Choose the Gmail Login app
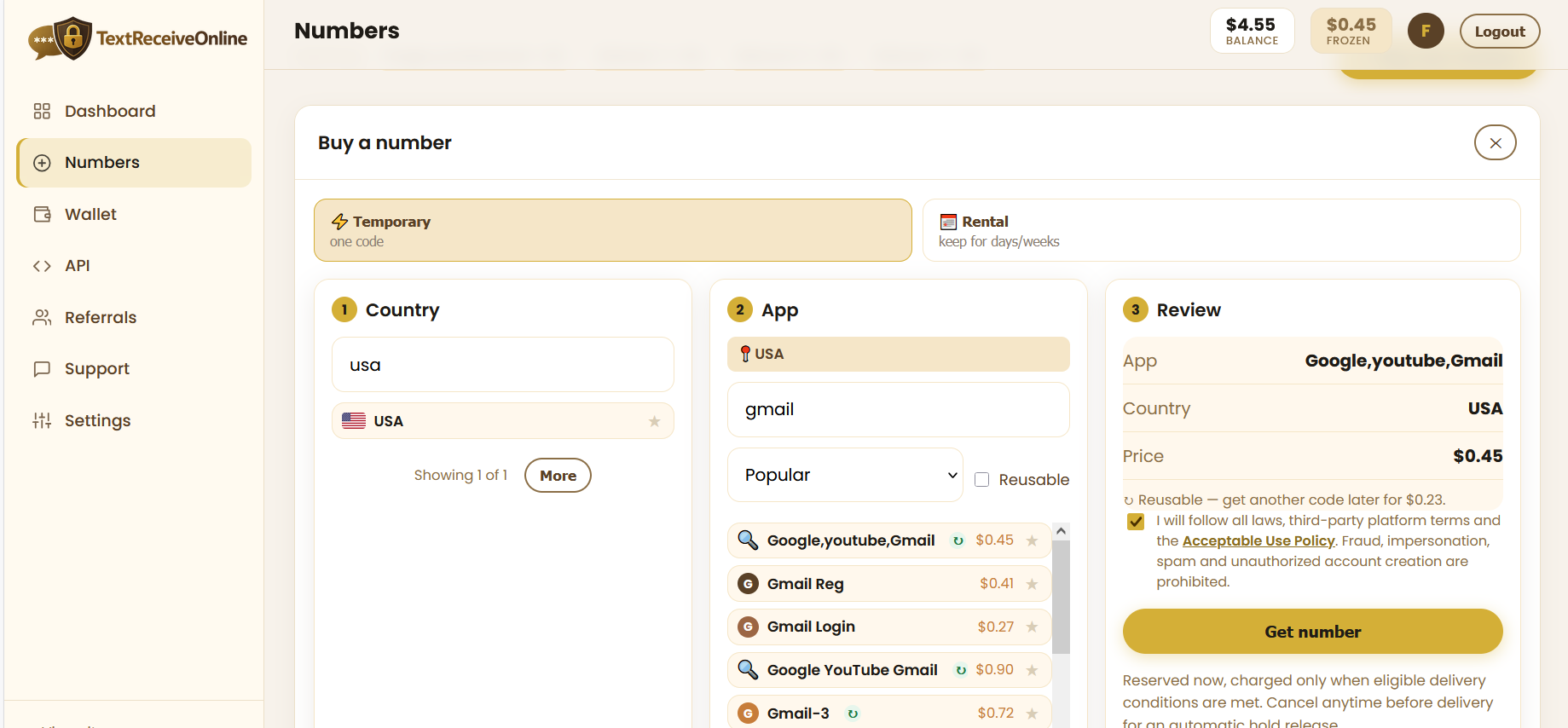Image resolution: width=1568 pixels, height=728 pixels. tap(889, 627)
